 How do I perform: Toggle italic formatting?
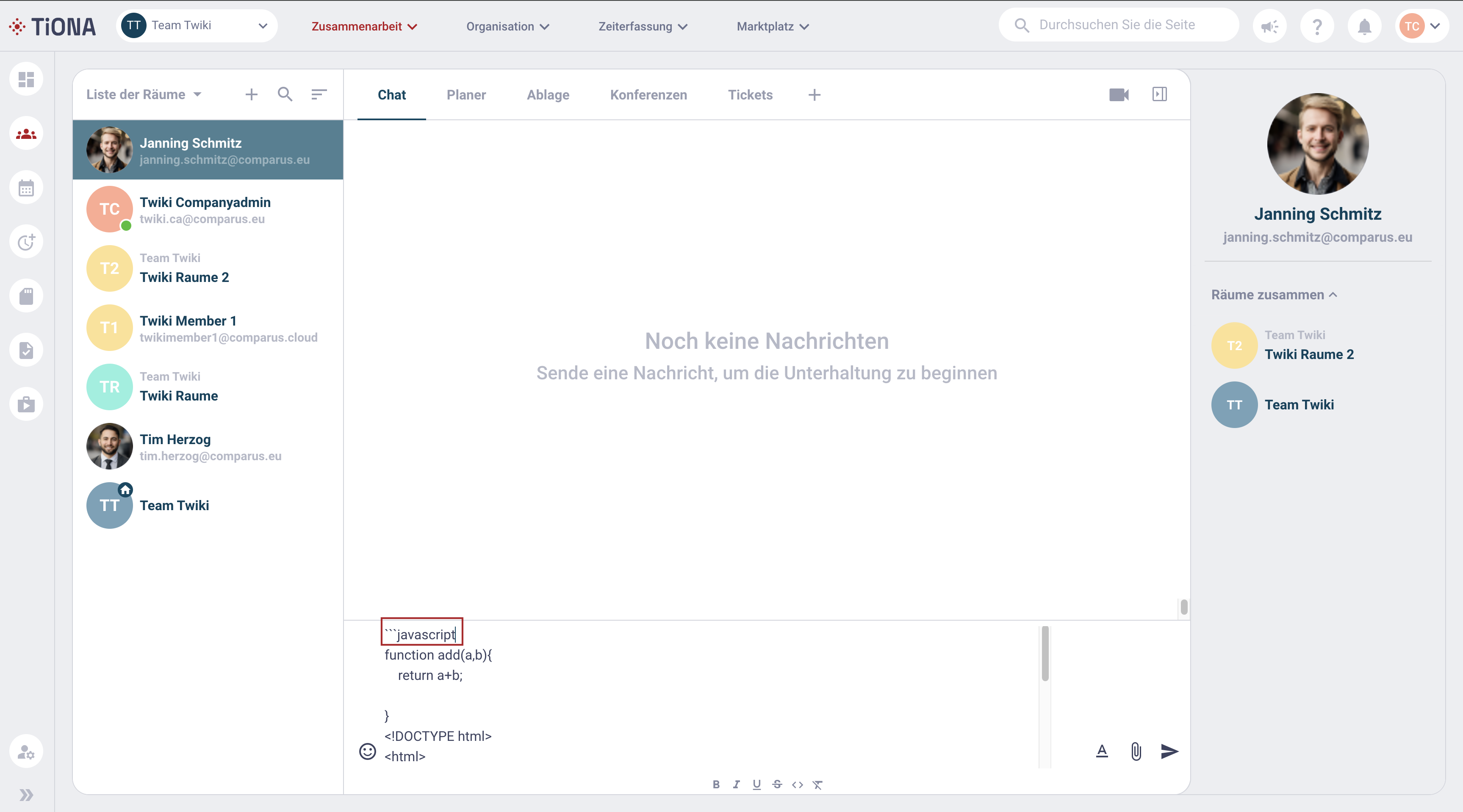(737, 785)
